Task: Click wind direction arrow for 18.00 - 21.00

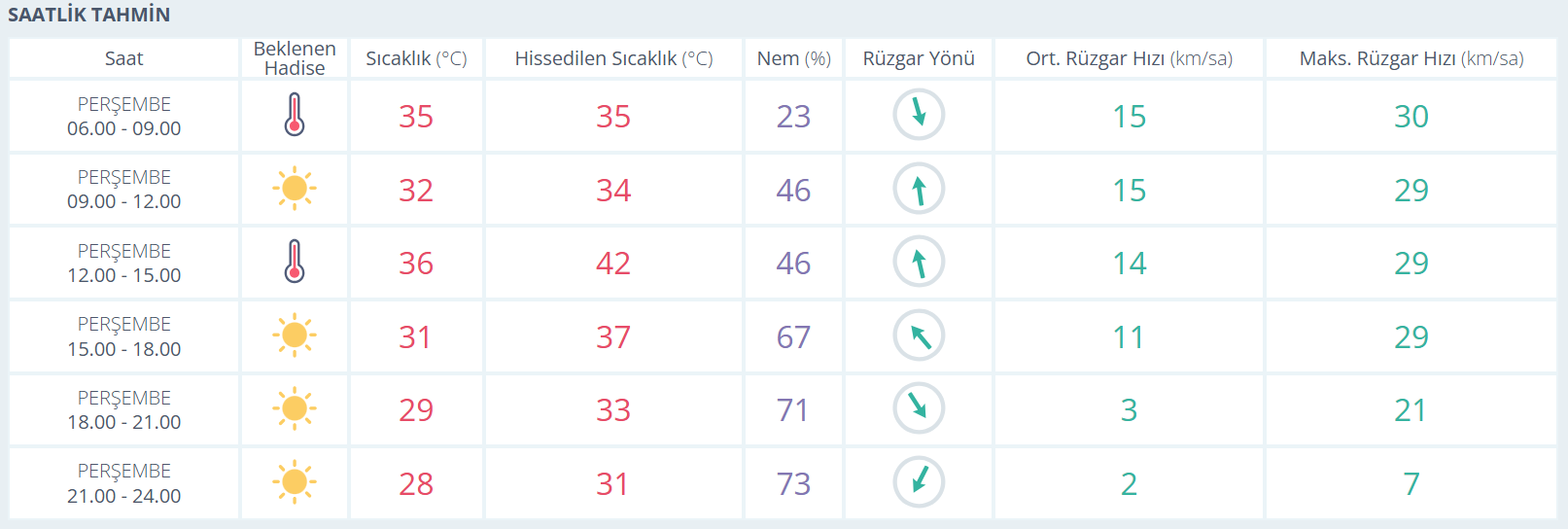Action: click(919, 409)
